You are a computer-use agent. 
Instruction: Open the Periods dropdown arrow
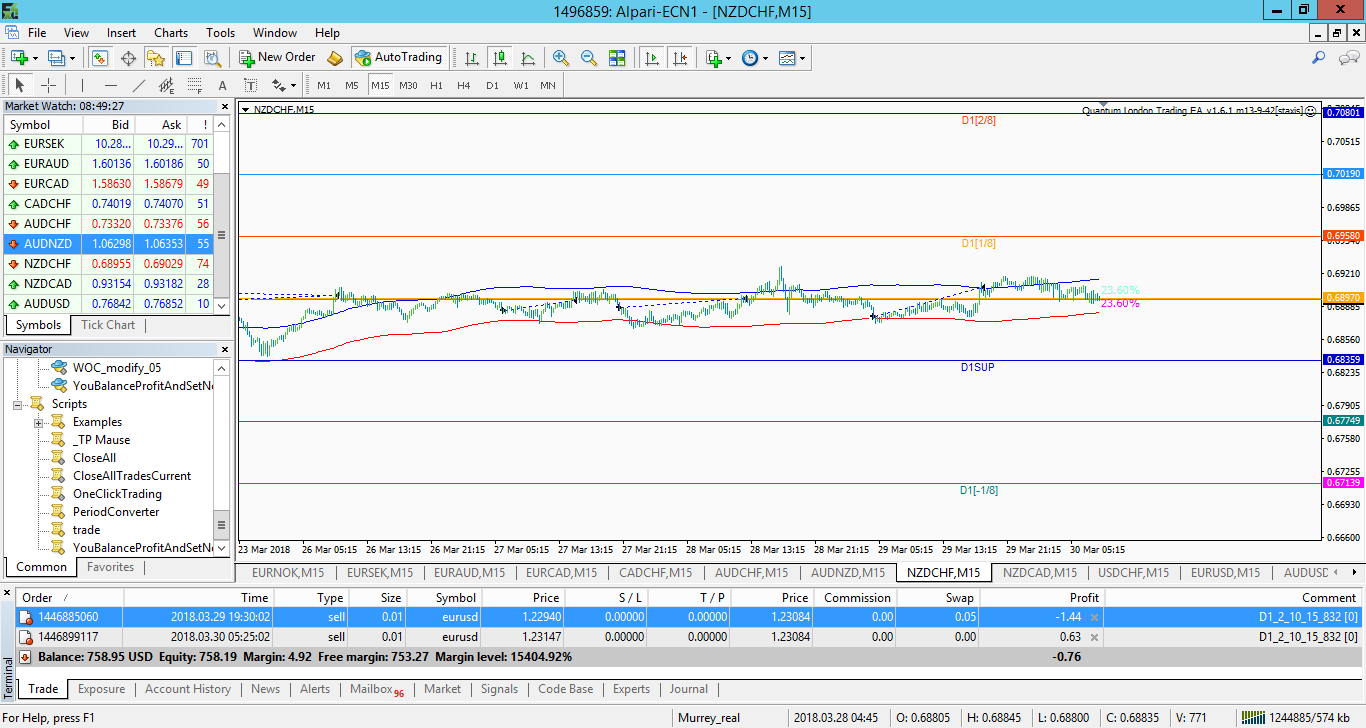[765, 58]
